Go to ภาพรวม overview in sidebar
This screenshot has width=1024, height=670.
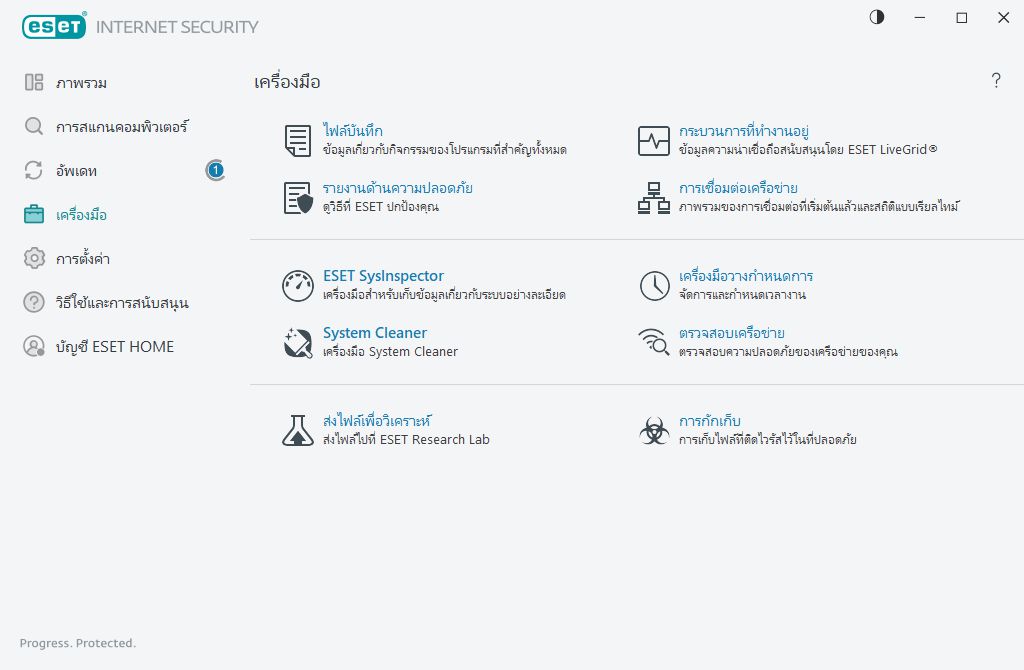tap(82, 83)
